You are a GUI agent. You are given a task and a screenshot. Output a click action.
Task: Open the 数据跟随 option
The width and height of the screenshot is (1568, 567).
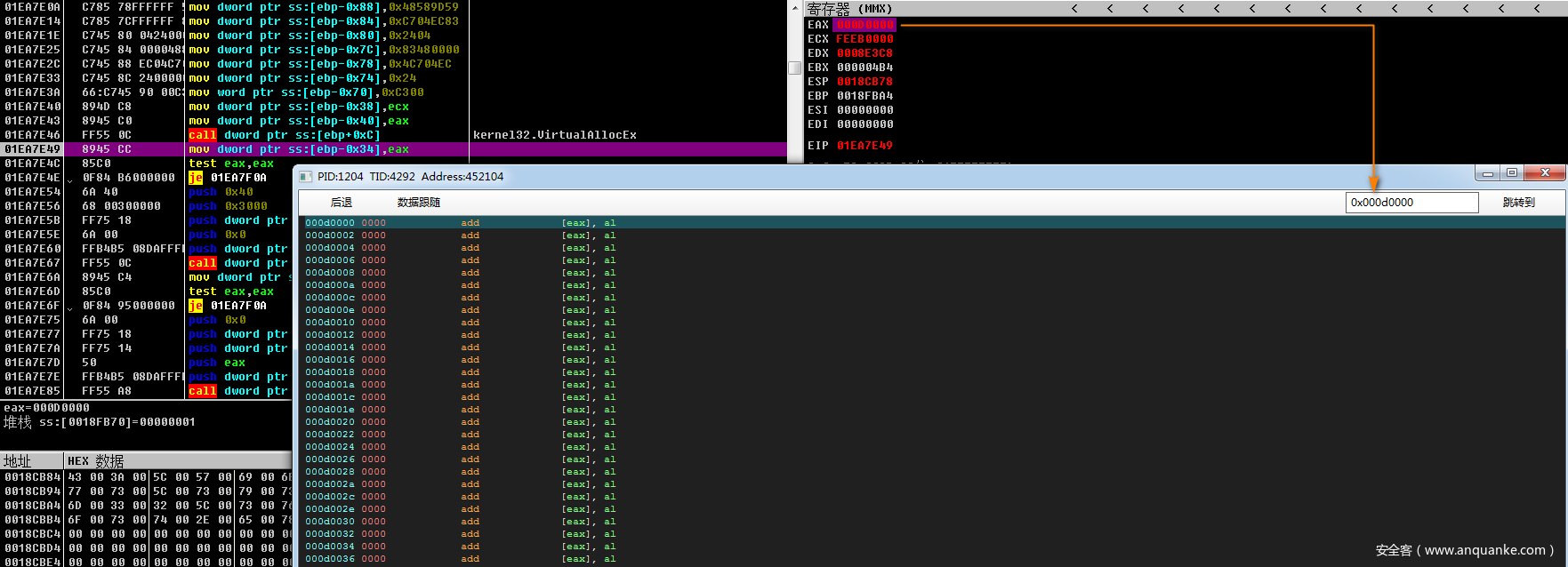(418, 203)
